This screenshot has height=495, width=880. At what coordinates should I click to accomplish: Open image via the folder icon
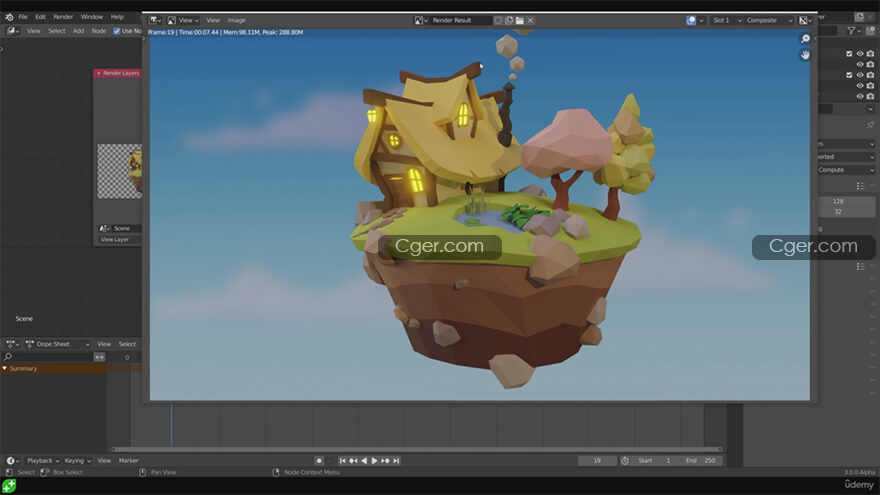point(520,20)
